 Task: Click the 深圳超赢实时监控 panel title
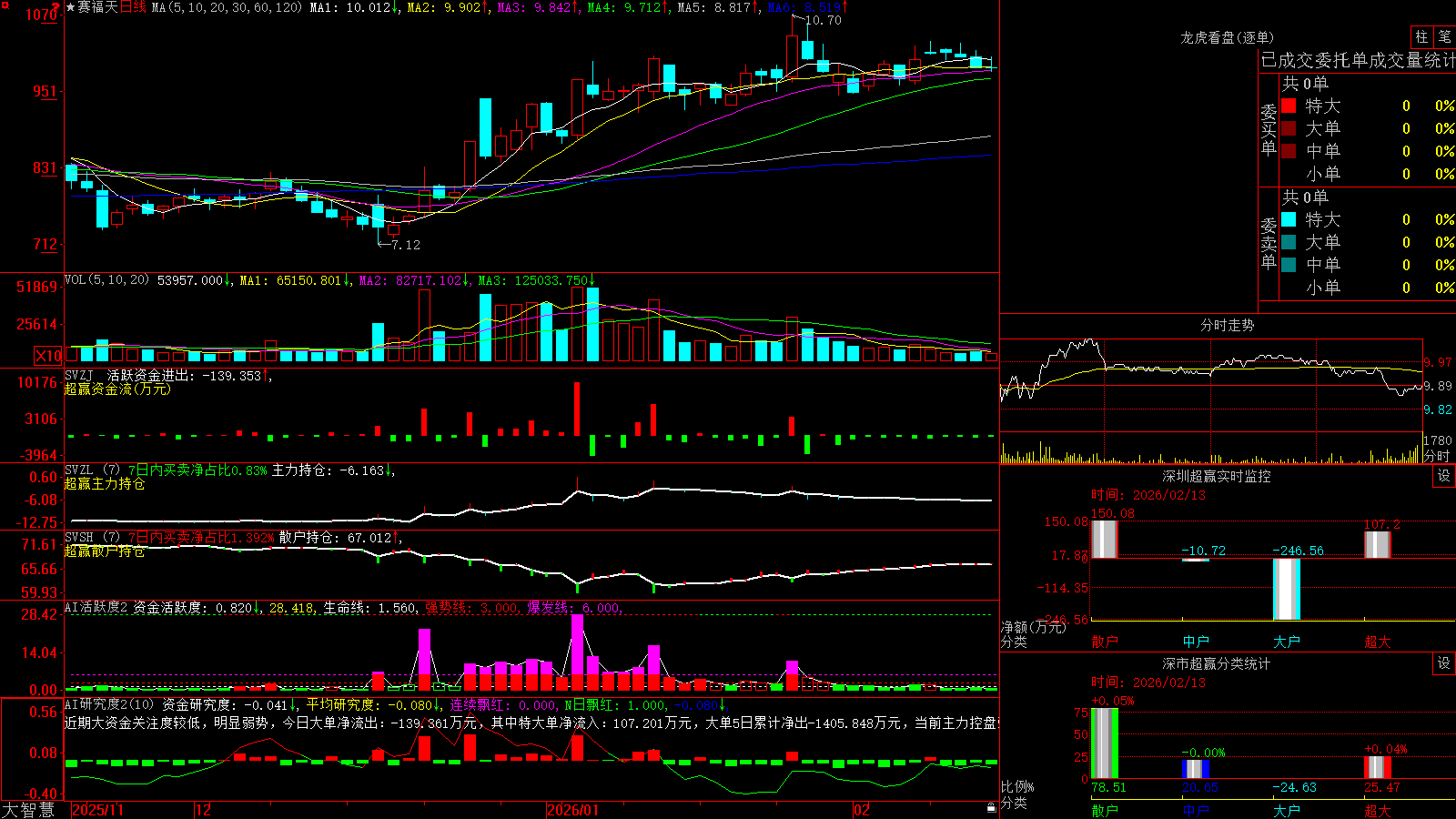tap(1216, 476)
